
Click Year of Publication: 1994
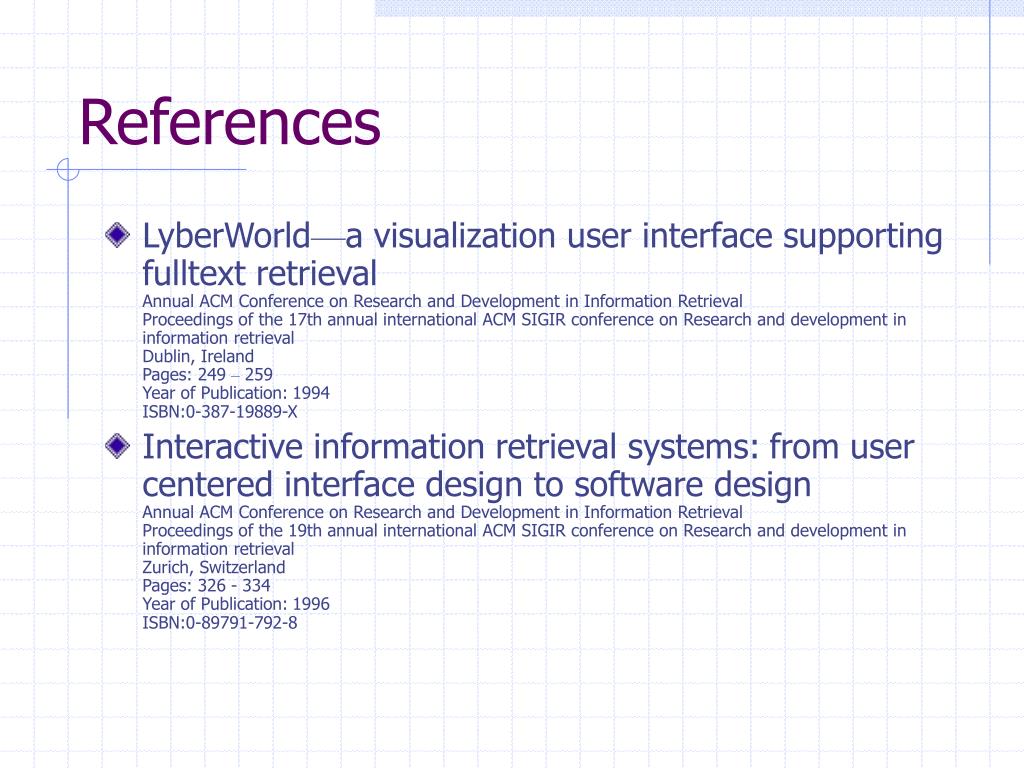236,393
